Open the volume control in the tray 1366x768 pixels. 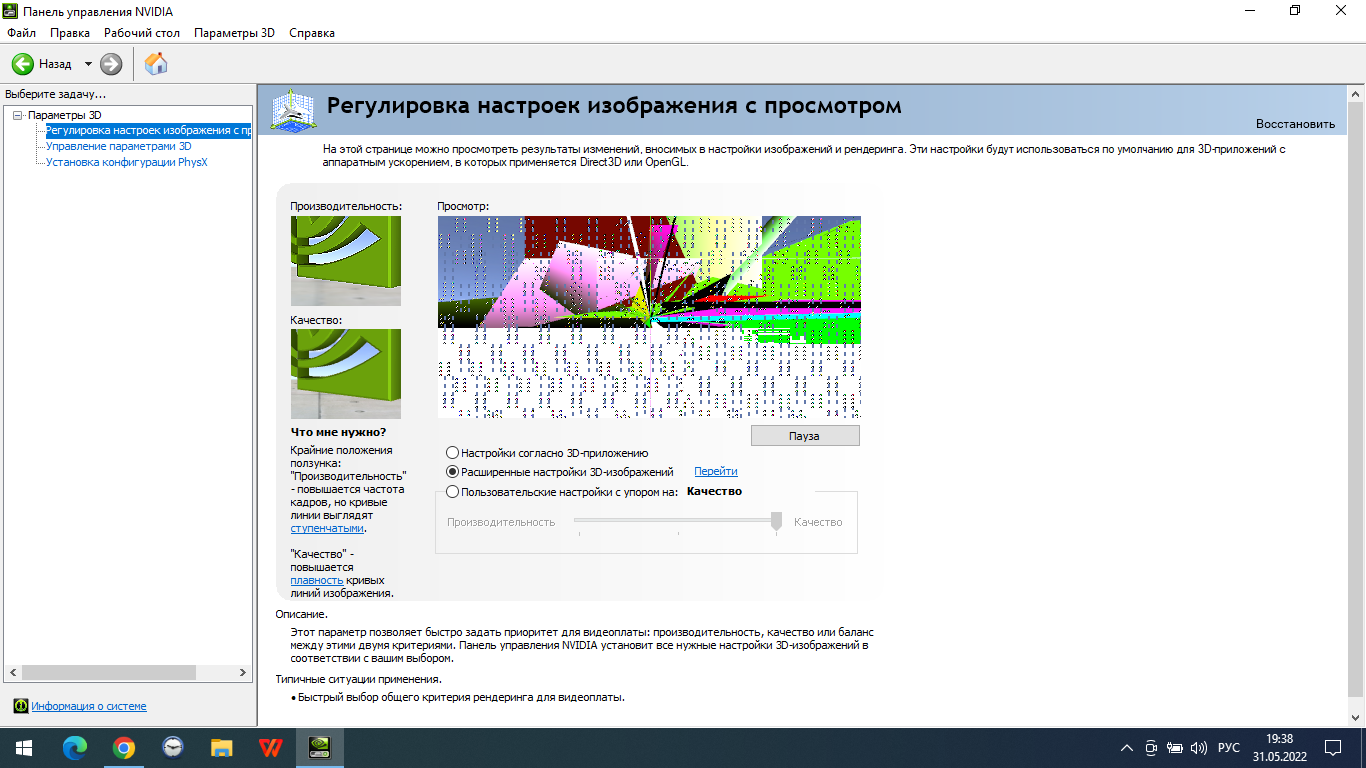(1199, 748)
